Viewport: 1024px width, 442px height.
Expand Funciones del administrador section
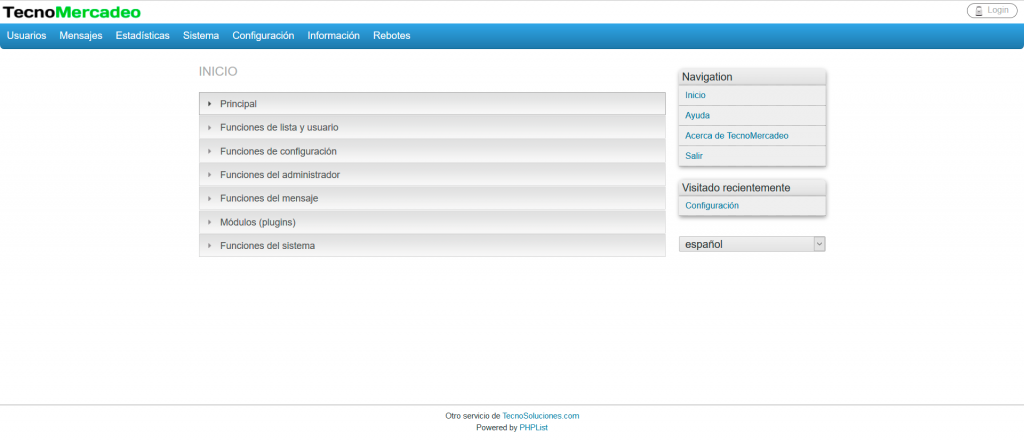280,175
